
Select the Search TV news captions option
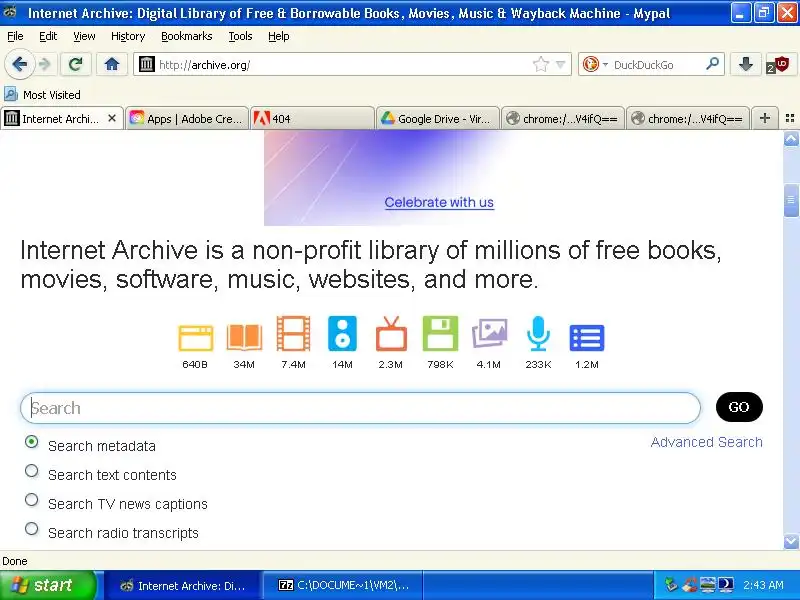(x=32, y=499)
